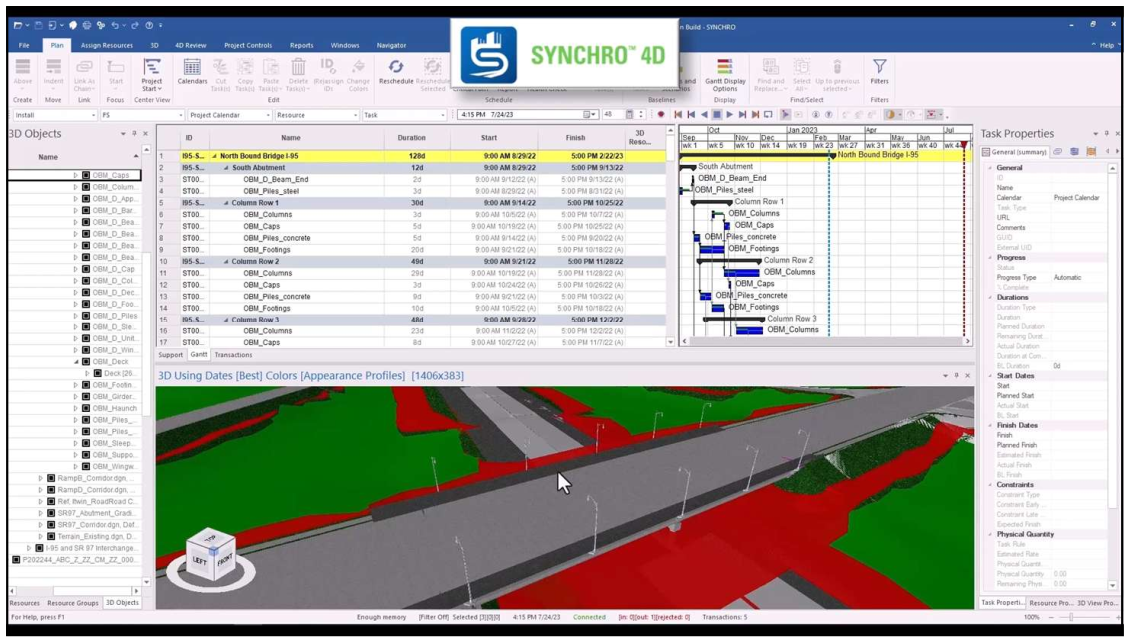Toggle visibility box for Deck [26 item
Screen dimensions: 1130x637
(x=97, y=373)
